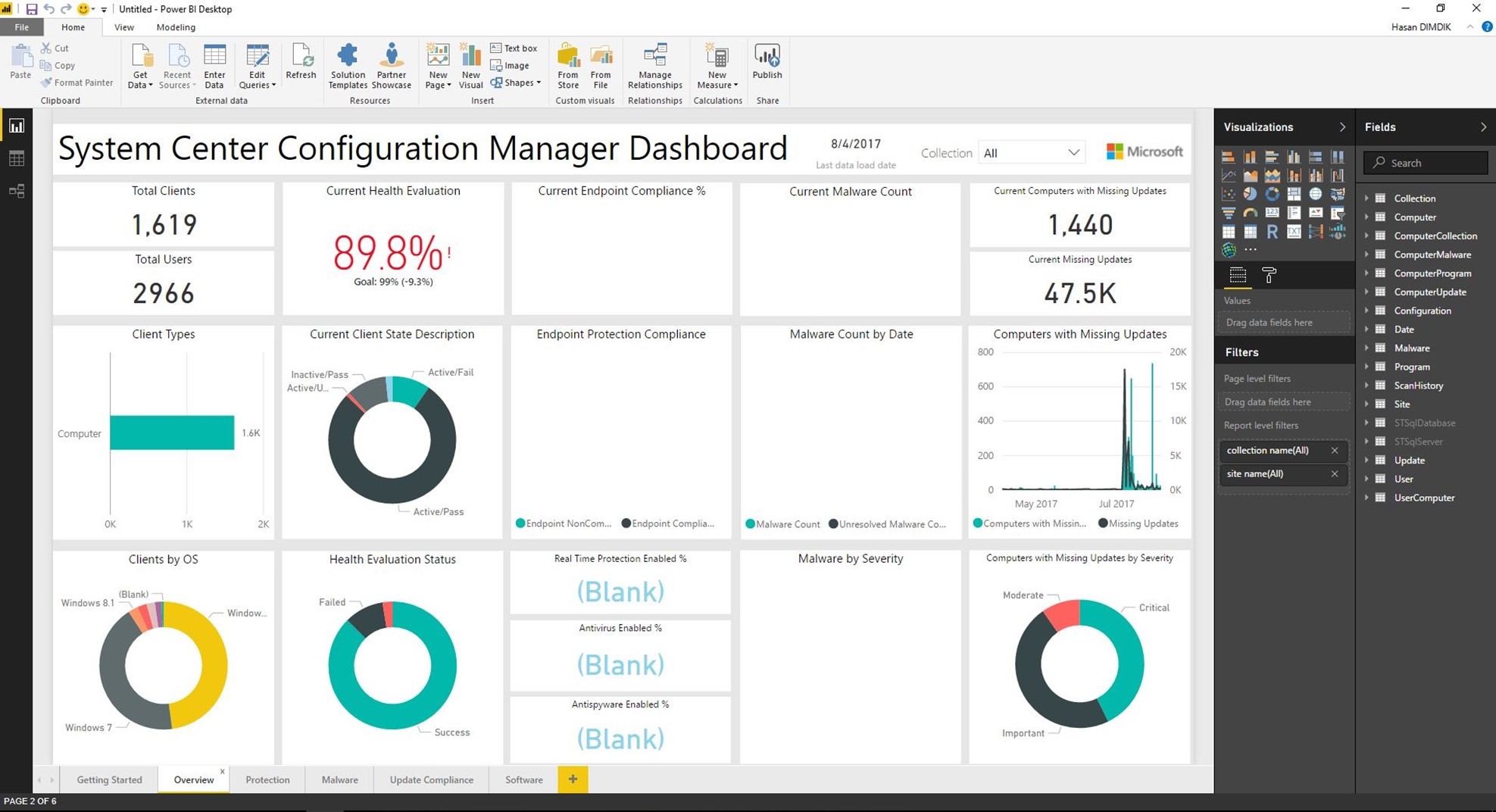
Task: Open the Getting Started page tab
Action: (109, 779)
